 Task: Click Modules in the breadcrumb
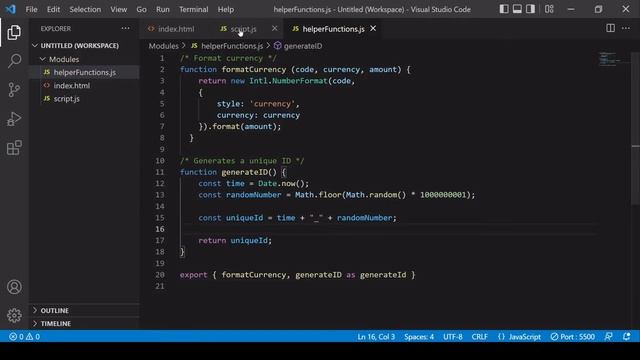pyautogui.click(x=163, y=46)
